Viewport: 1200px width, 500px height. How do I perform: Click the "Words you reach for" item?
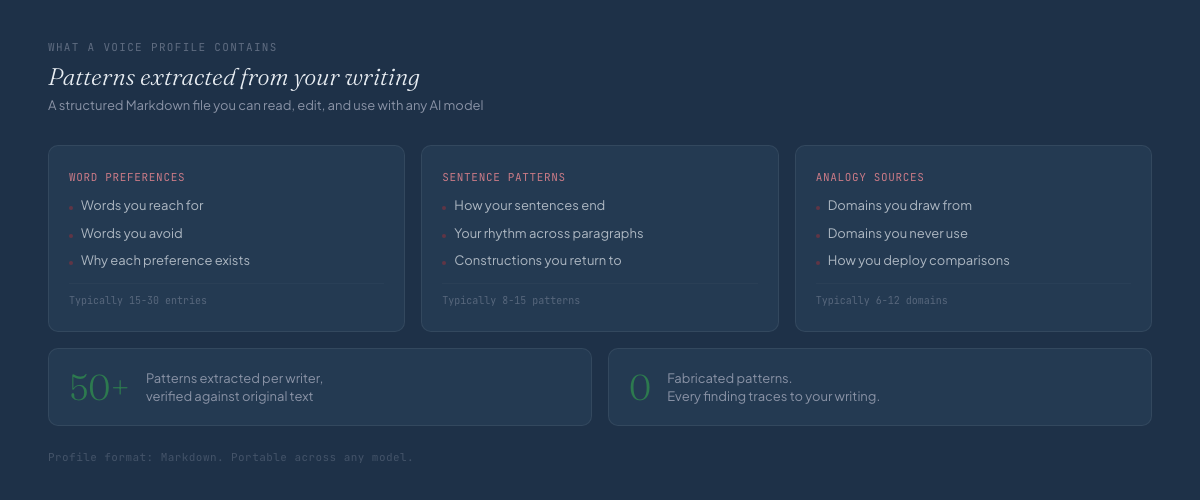click(x=142, y=206)
